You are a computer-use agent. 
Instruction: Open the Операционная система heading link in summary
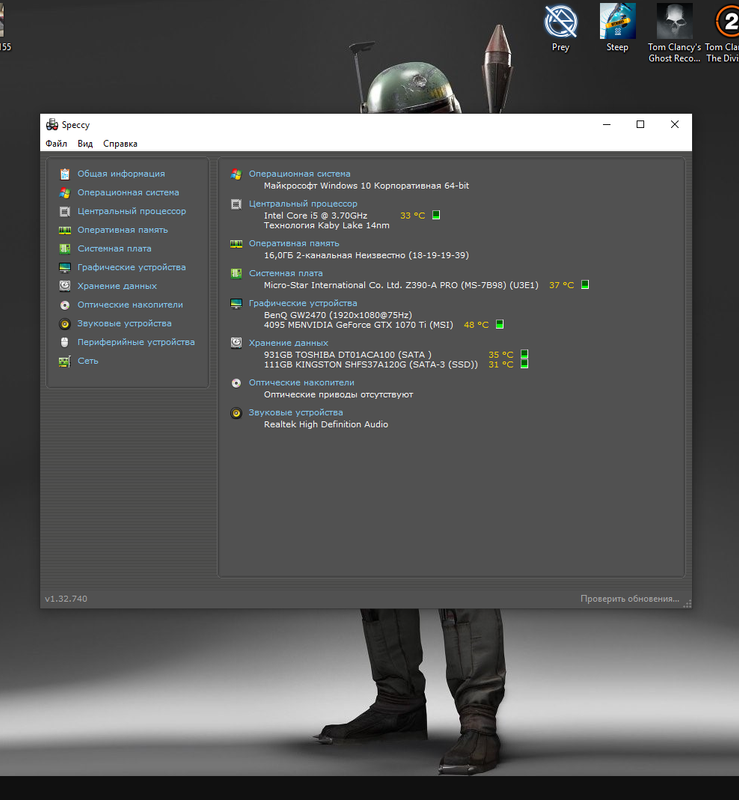pyautogui.click(x=300, y=174)
